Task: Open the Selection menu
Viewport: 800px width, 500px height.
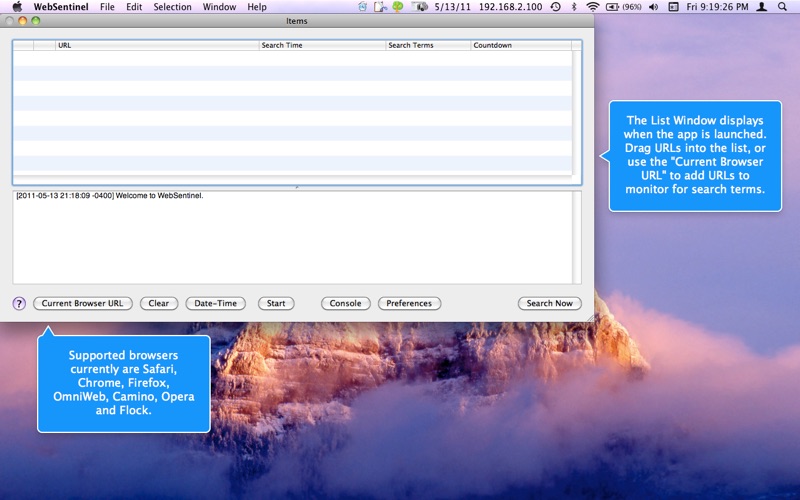Action: point(172,7)
